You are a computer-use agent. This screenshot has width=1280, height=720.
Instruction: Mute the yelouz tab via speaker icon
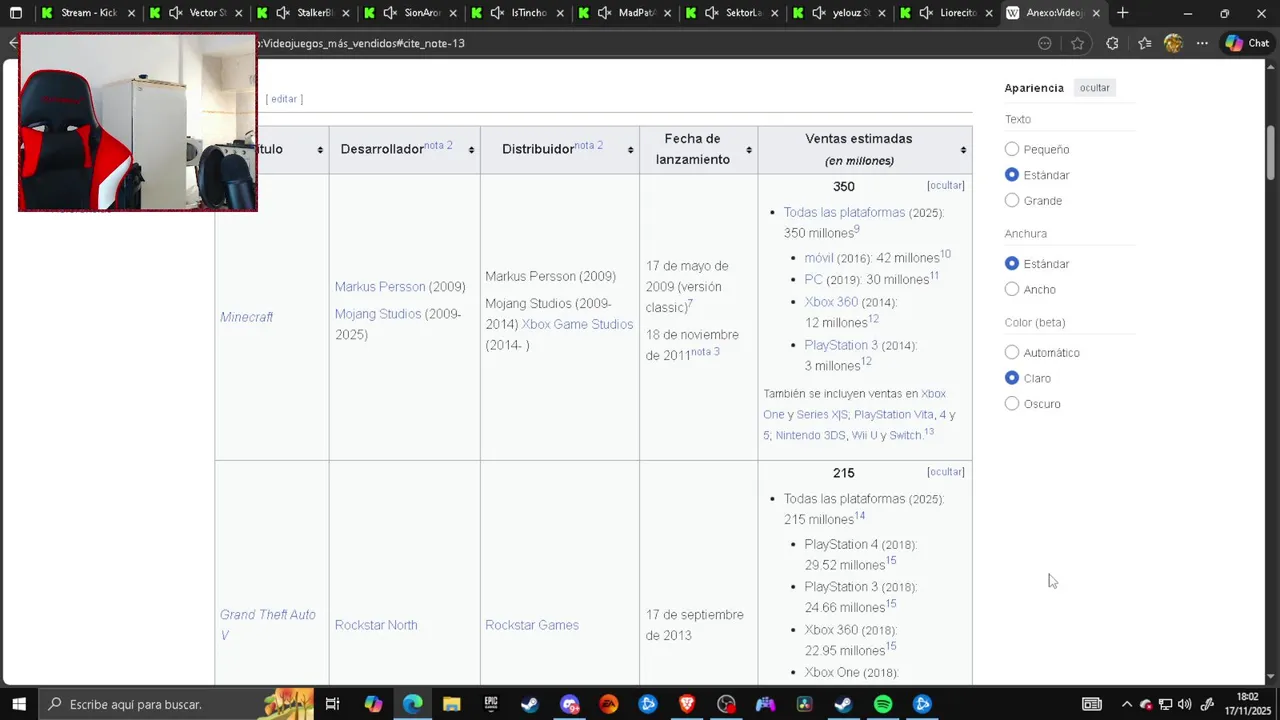(818, 13)
